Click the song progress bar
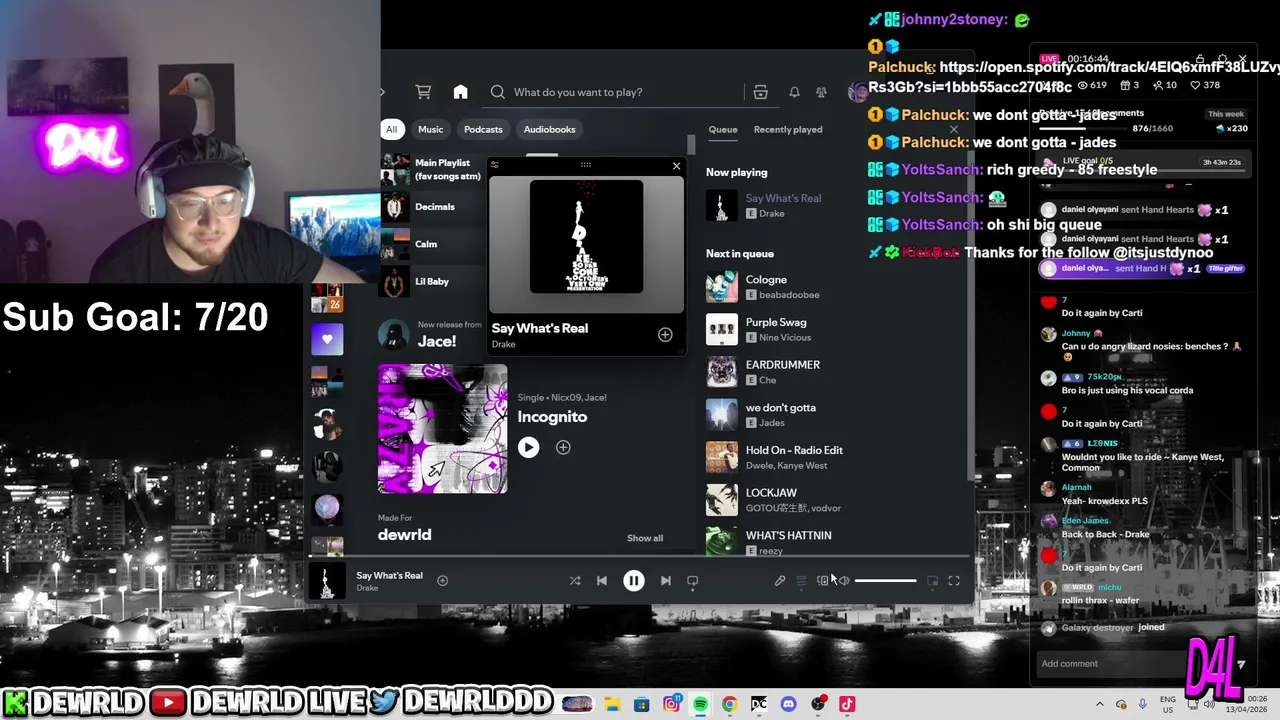This screenshot has width=1280, height=720. pos(640,557)
